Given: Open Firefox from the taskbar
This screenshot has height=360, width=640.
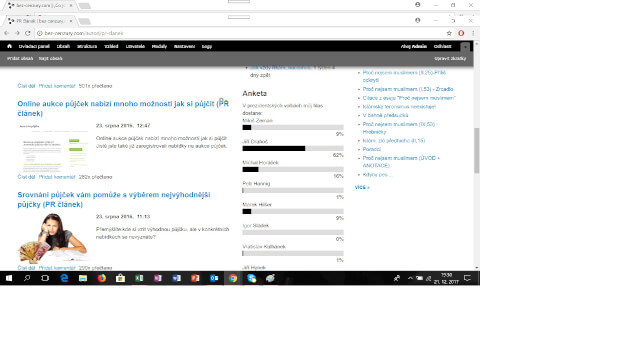Looking at the screenshot, I should (x=102, y=278).
